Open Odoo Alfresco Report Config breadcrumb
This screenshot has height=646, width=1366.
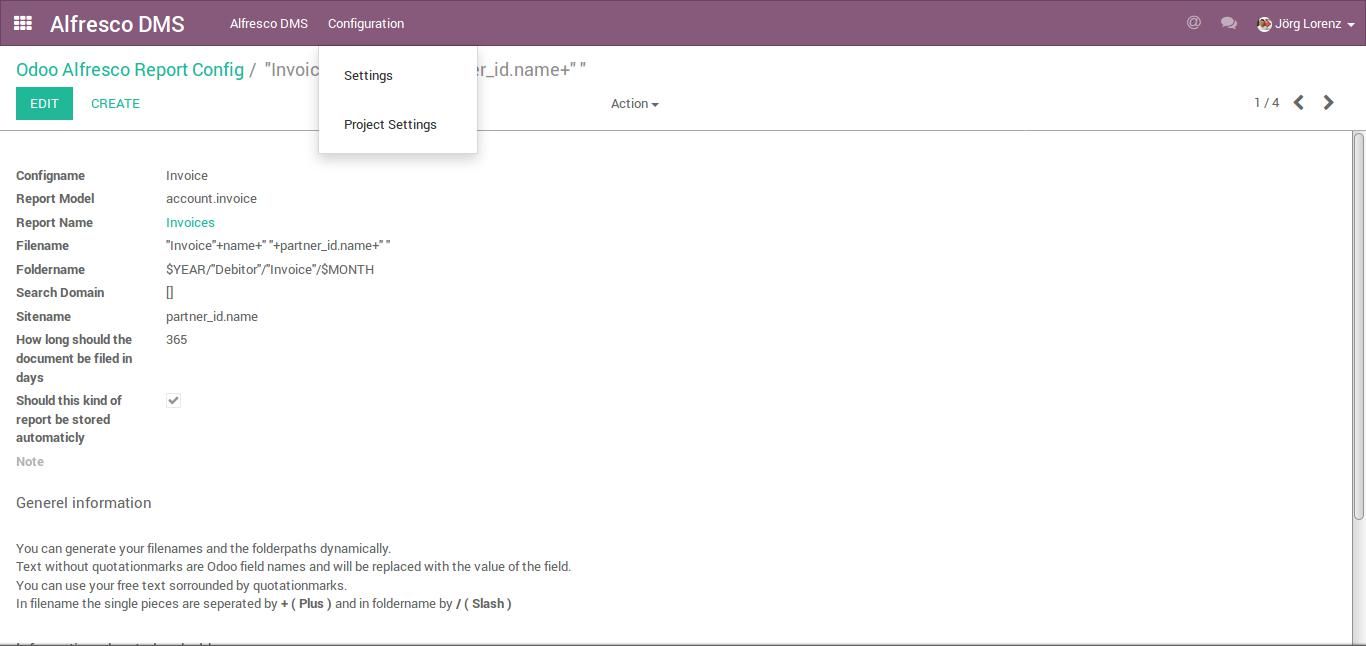point(130,70)
